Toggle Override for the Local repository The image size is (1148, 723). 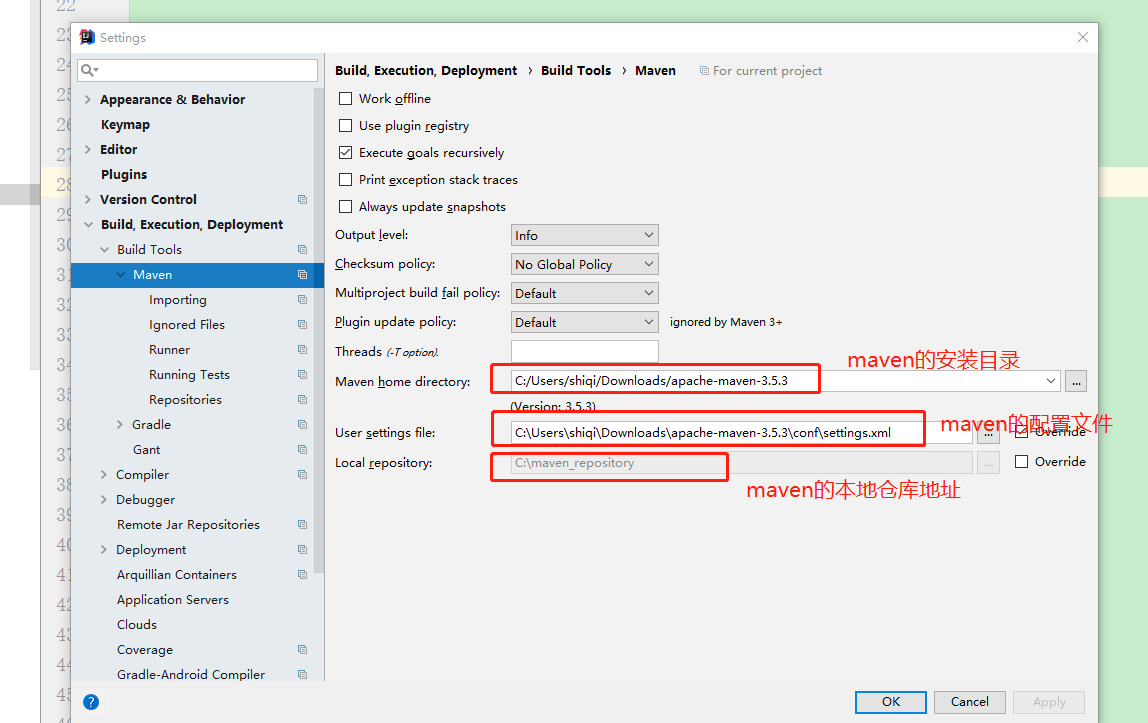pyautogui.click(x=1021, y=462)
